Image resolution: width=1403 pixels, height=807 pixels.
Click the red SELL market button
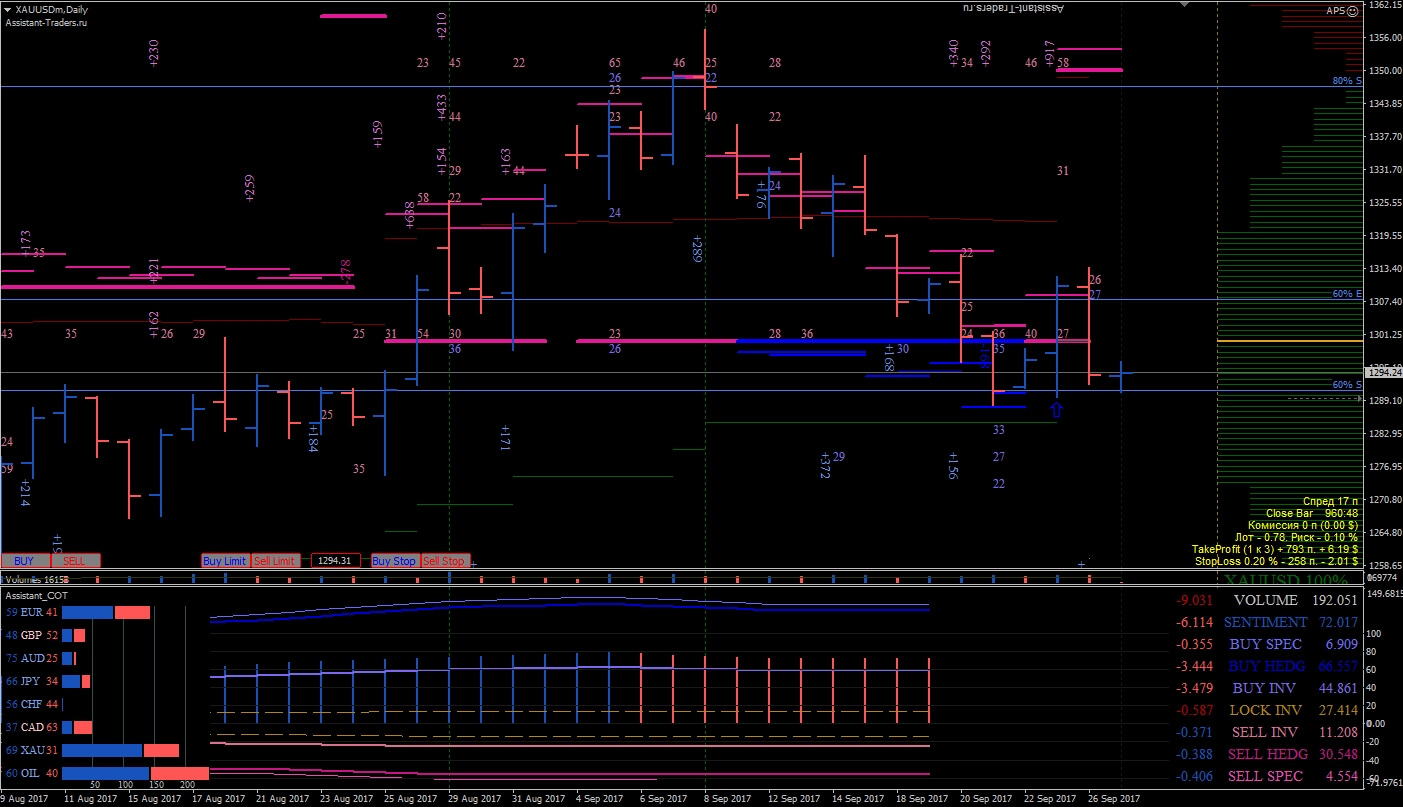point(75,561)
